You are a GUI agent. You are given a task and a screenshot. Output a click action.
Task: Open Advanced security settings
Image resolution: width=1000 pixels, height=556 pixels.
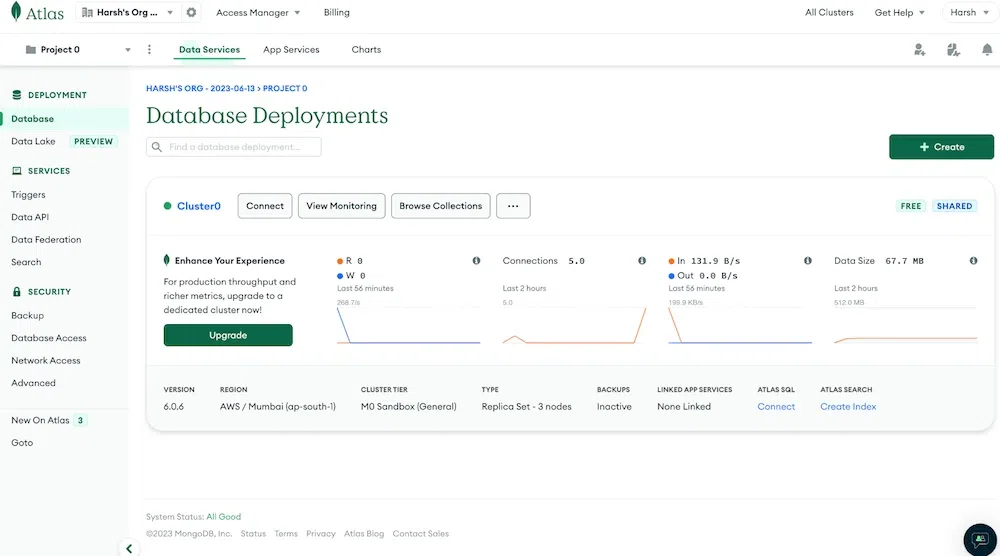tap(33, 383)
